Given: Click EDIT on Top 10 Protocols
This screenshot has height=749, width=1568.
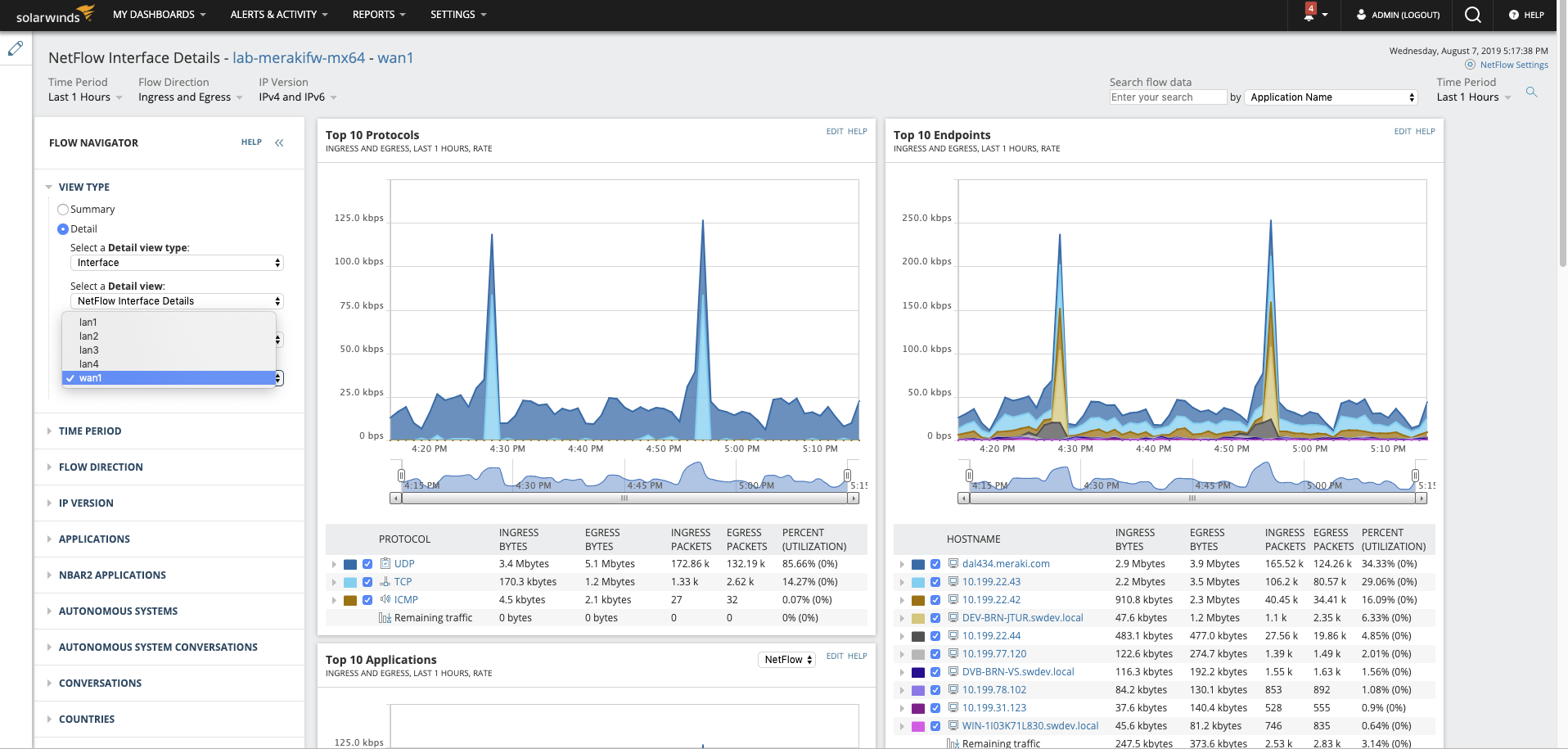Looking at the screenshot, I should tap(834, 131).
